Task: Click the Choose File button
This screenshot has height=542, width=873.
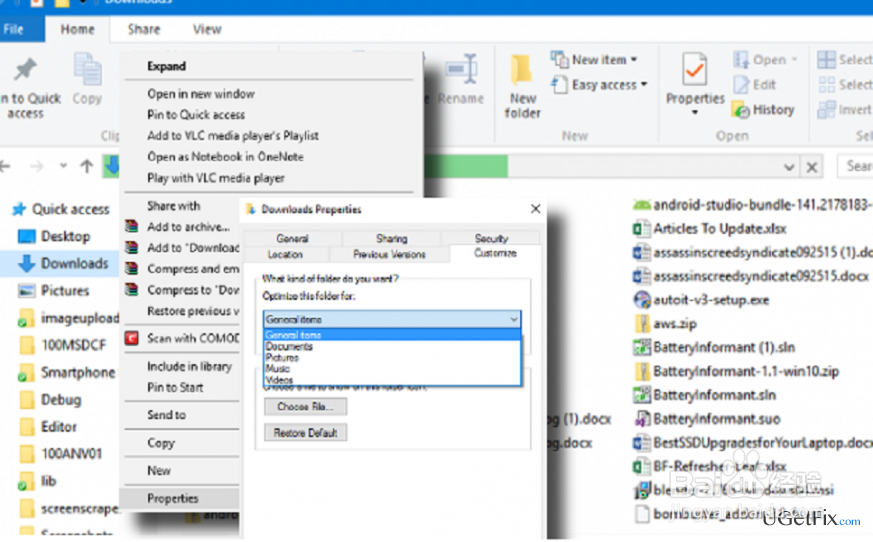Action: tap(306, 407)
